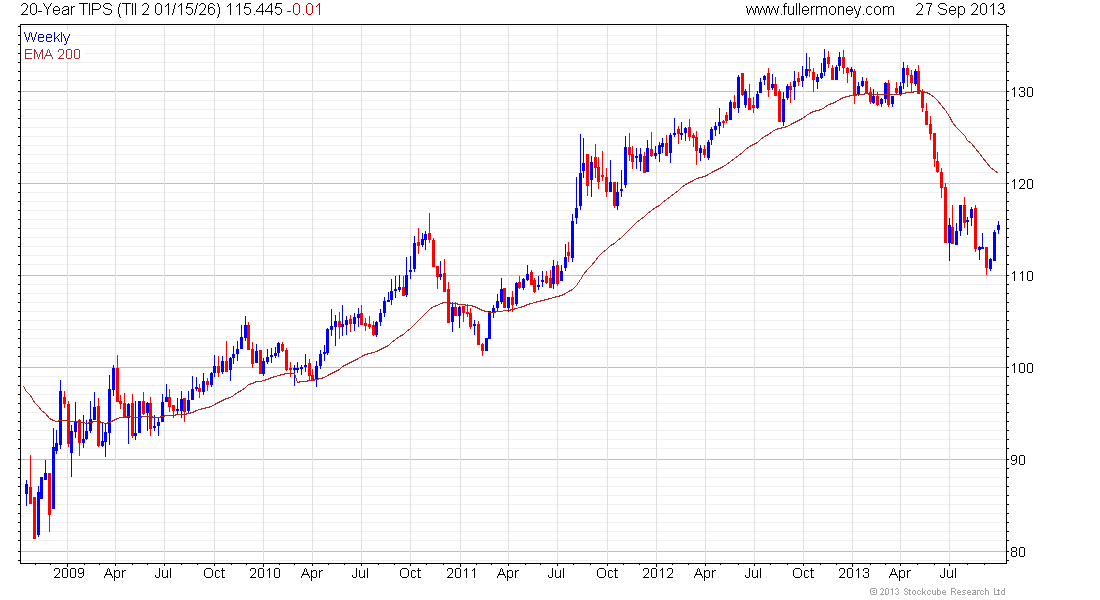Click the 90 price axis label
This screenshot has width=1100, height=600.
pyautogui.click(x=1017, y=460)
